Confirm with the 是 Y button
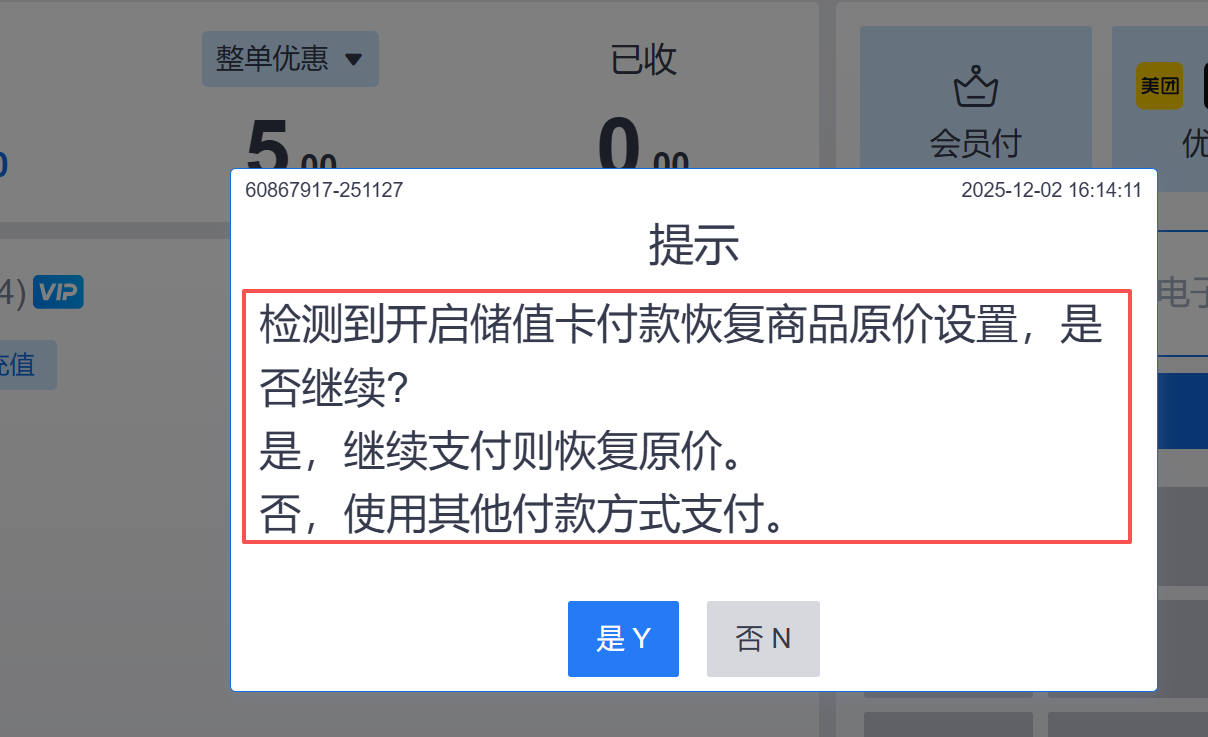Viewport: 1208px width, 737px height. (623, 639)
